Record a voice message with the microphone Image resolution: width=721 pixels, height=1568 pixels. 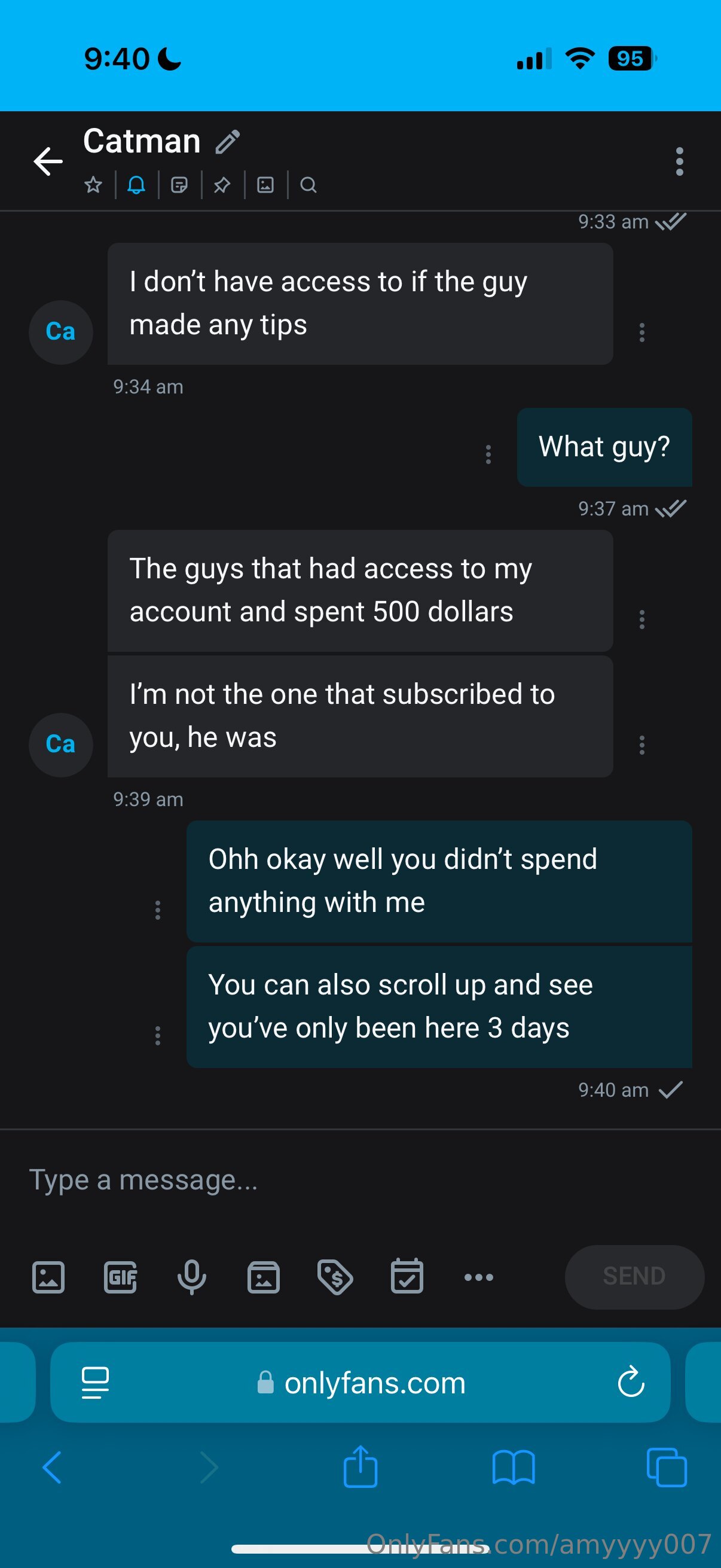pos(192,1276)
